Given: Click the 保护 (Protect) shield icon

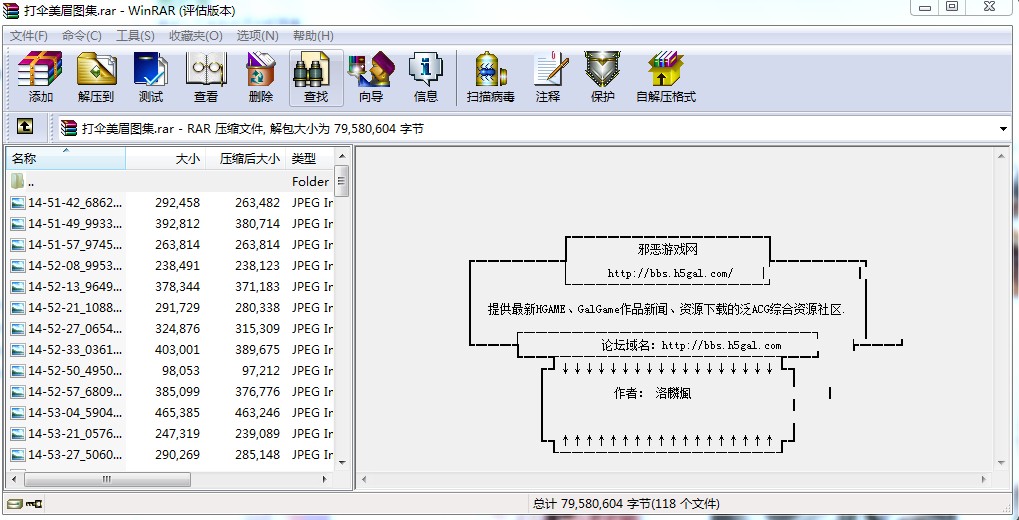Looking at the screenshot, I should (x=602, y=78).
